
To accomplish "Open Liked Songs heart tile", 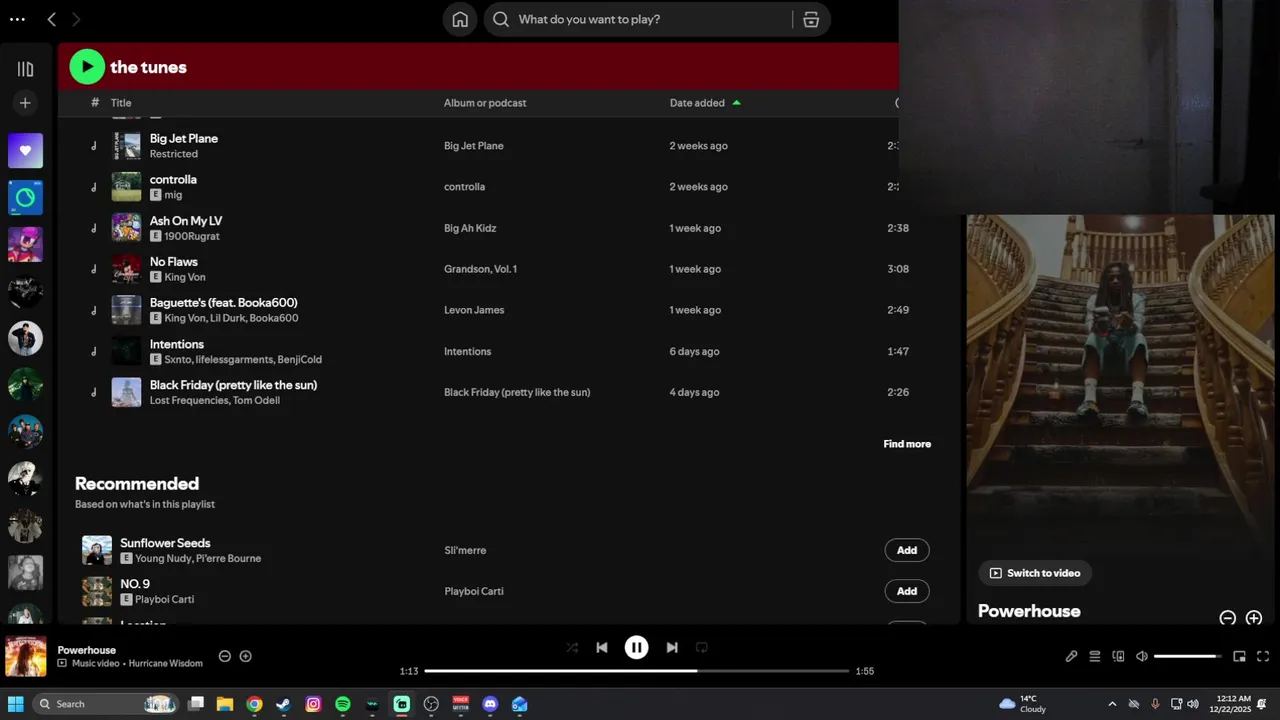I will [x=25, y=151].
